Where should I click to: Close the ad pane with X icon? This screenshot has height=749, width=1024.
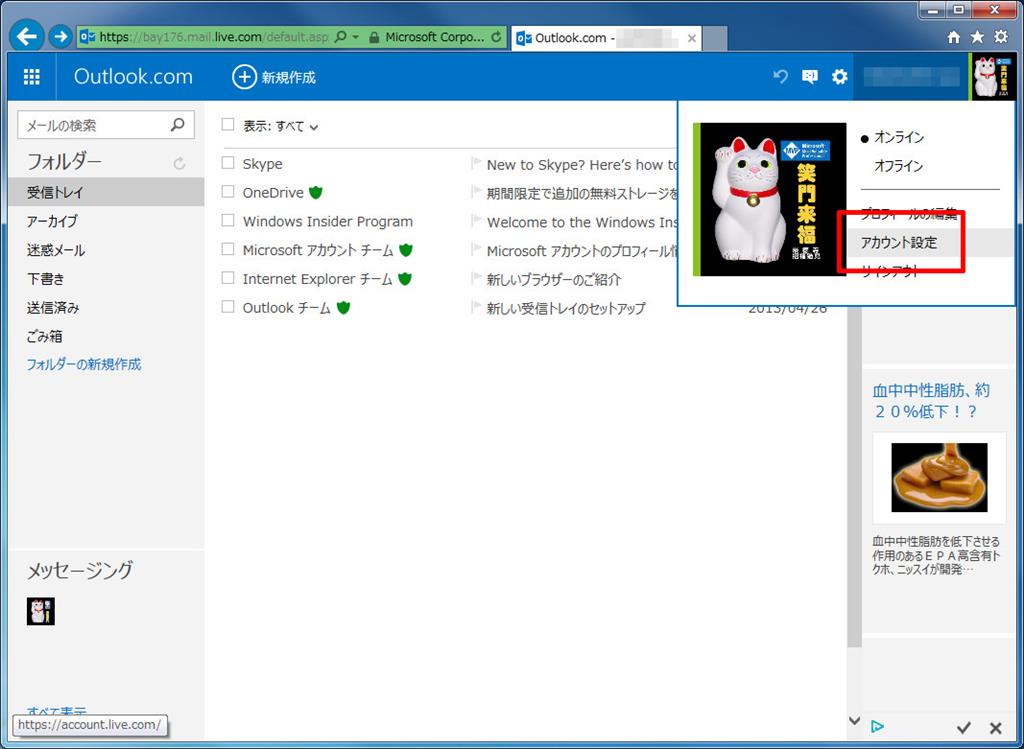[x=995, y=727]
